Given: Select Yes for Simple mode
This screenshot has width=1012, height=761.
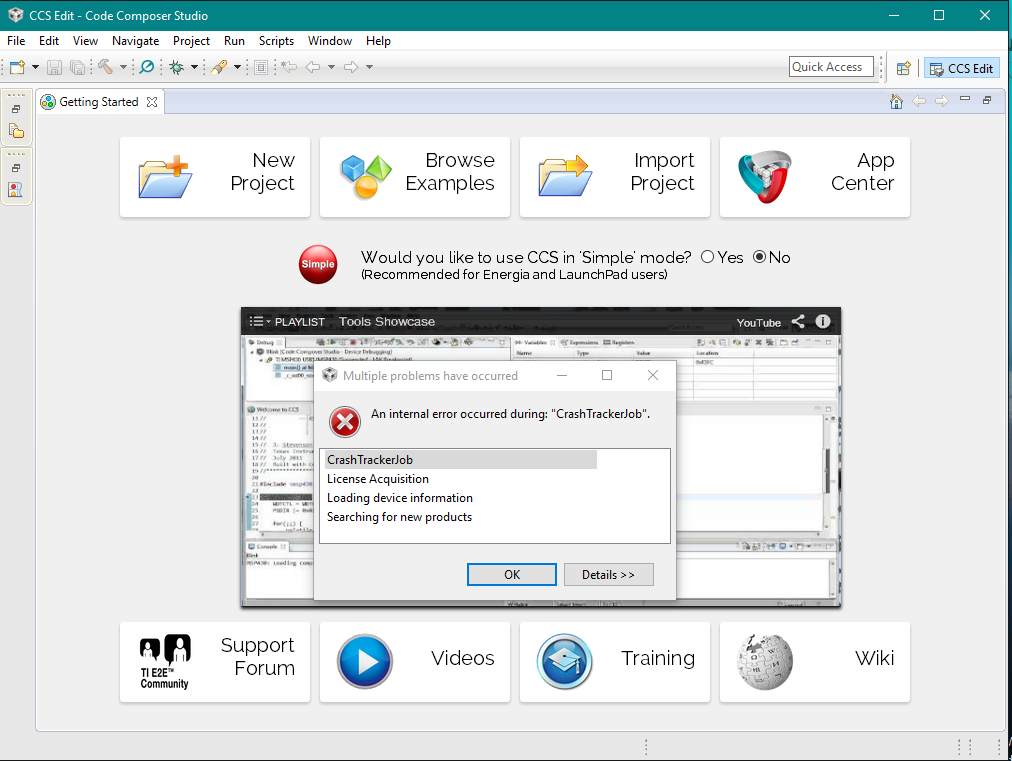Looking at the screenshot, I should (708, 257).
